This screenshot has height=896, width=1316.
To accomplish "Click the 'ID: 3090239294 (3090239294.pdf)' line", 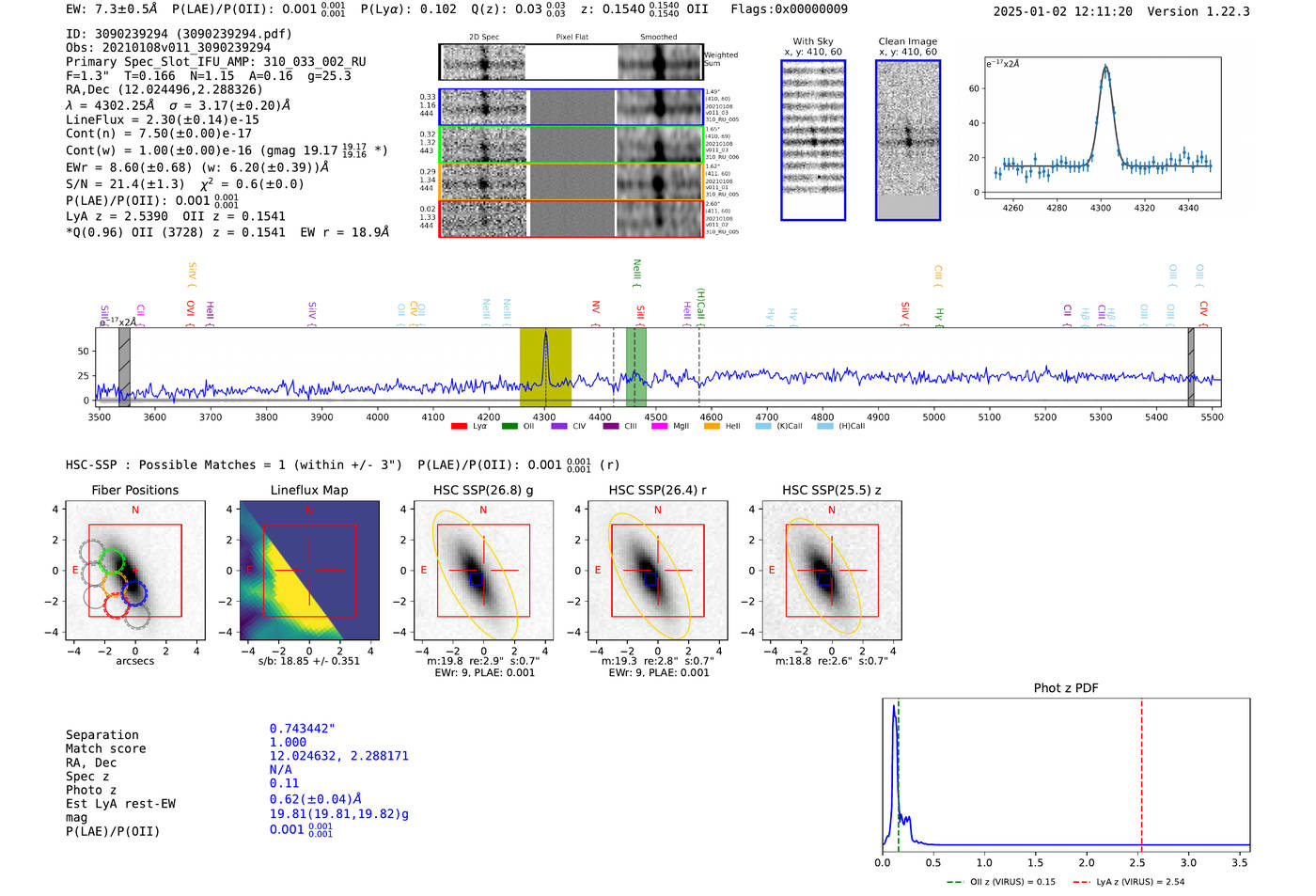I will click(x=179, y=34).
